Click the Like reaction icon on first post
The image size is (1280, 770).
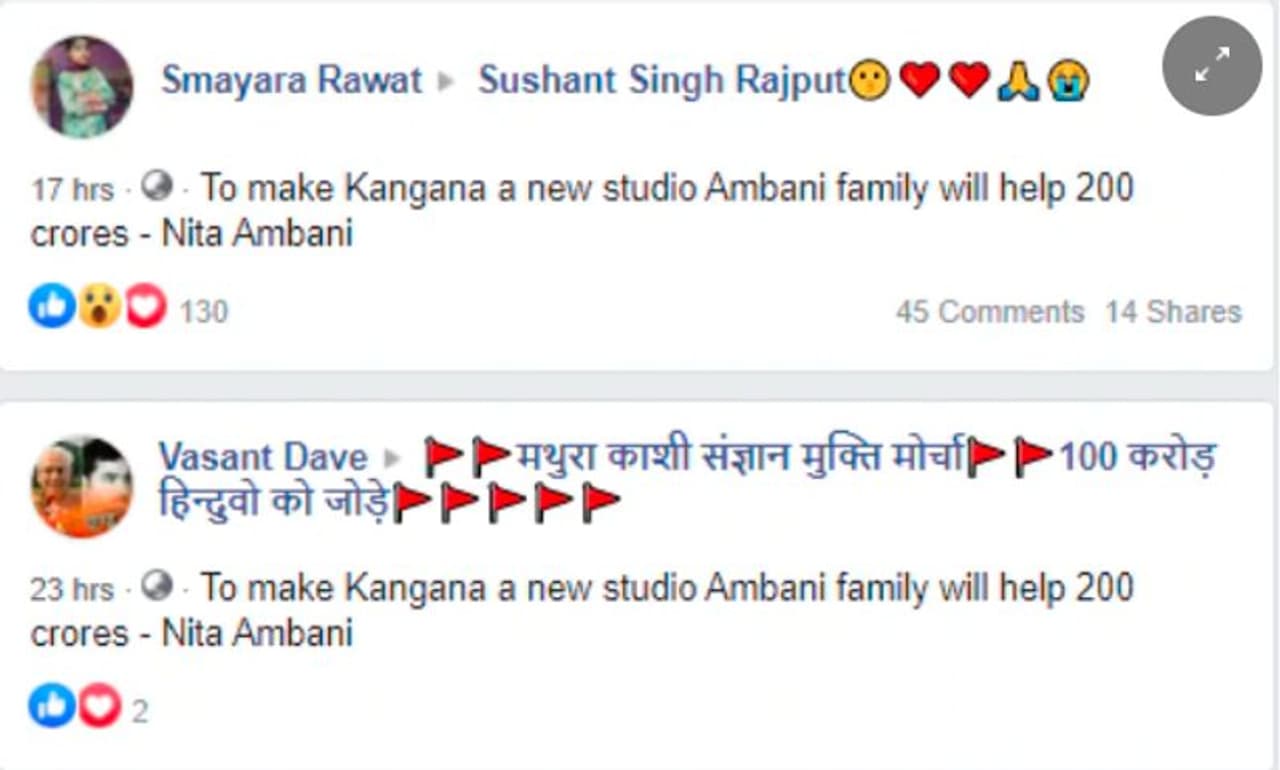(52, 306)
